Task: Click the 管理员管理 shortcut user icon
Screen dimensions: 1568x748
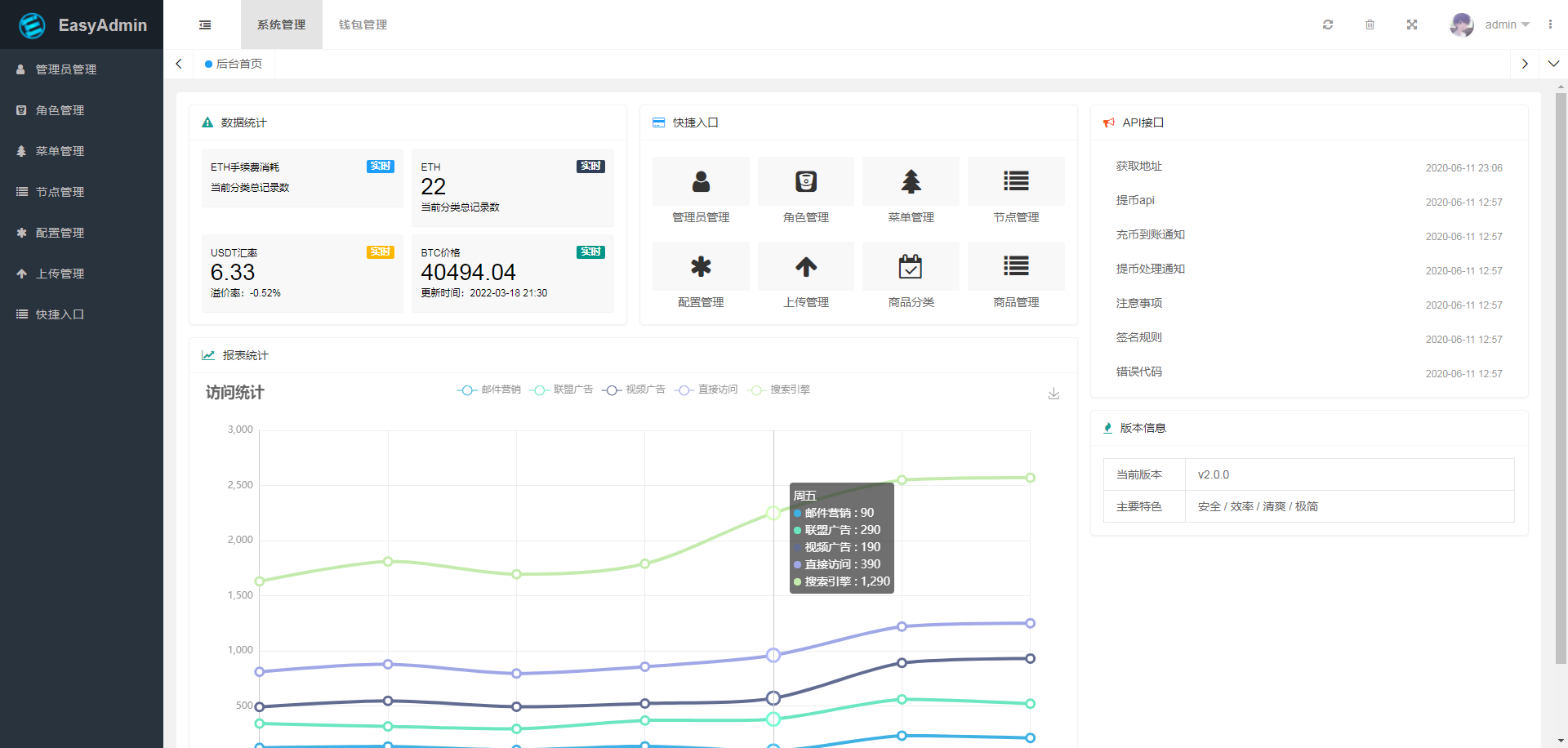Action: (701, 181)
